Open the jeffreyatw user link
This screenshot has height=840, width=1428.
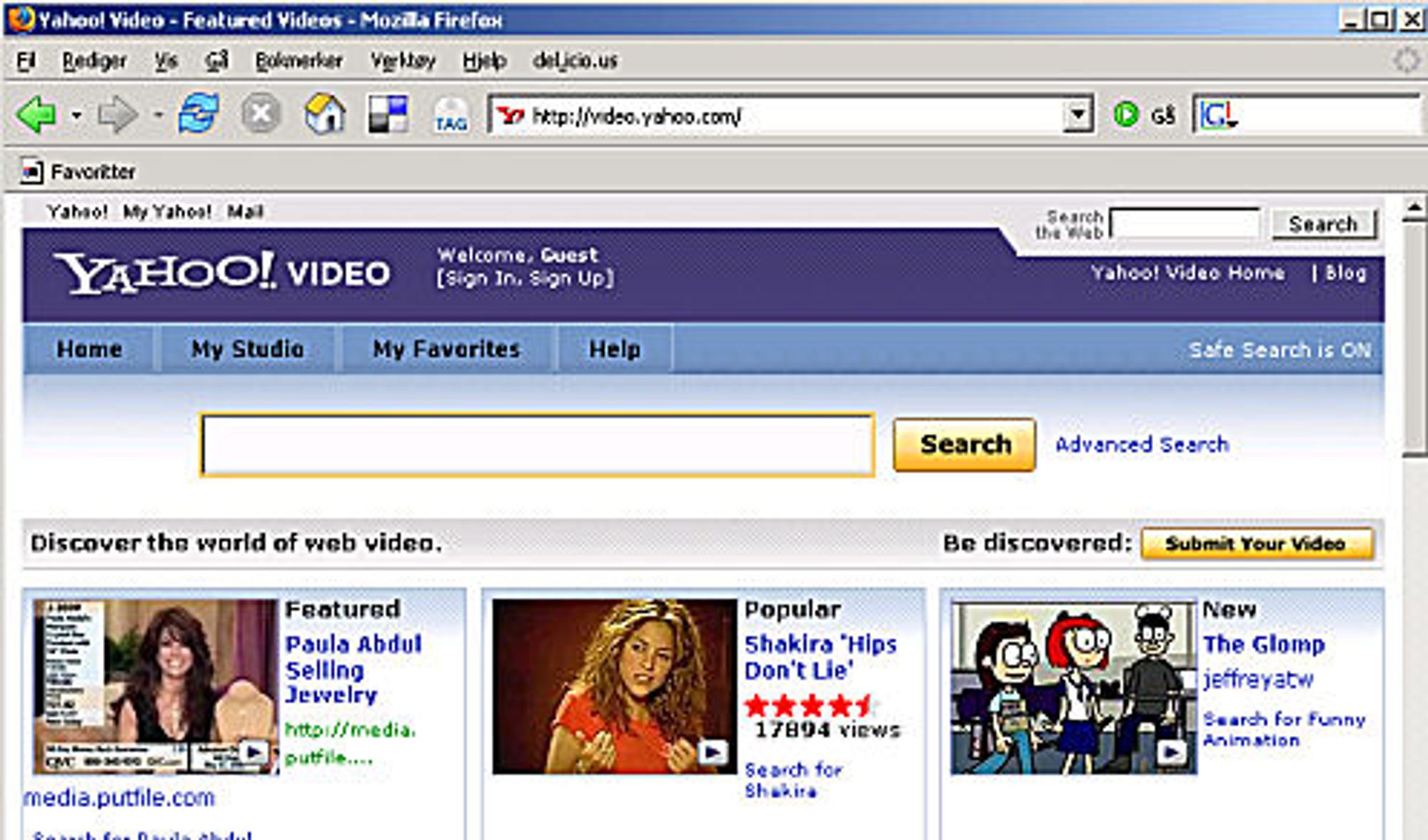(1258, 679)
